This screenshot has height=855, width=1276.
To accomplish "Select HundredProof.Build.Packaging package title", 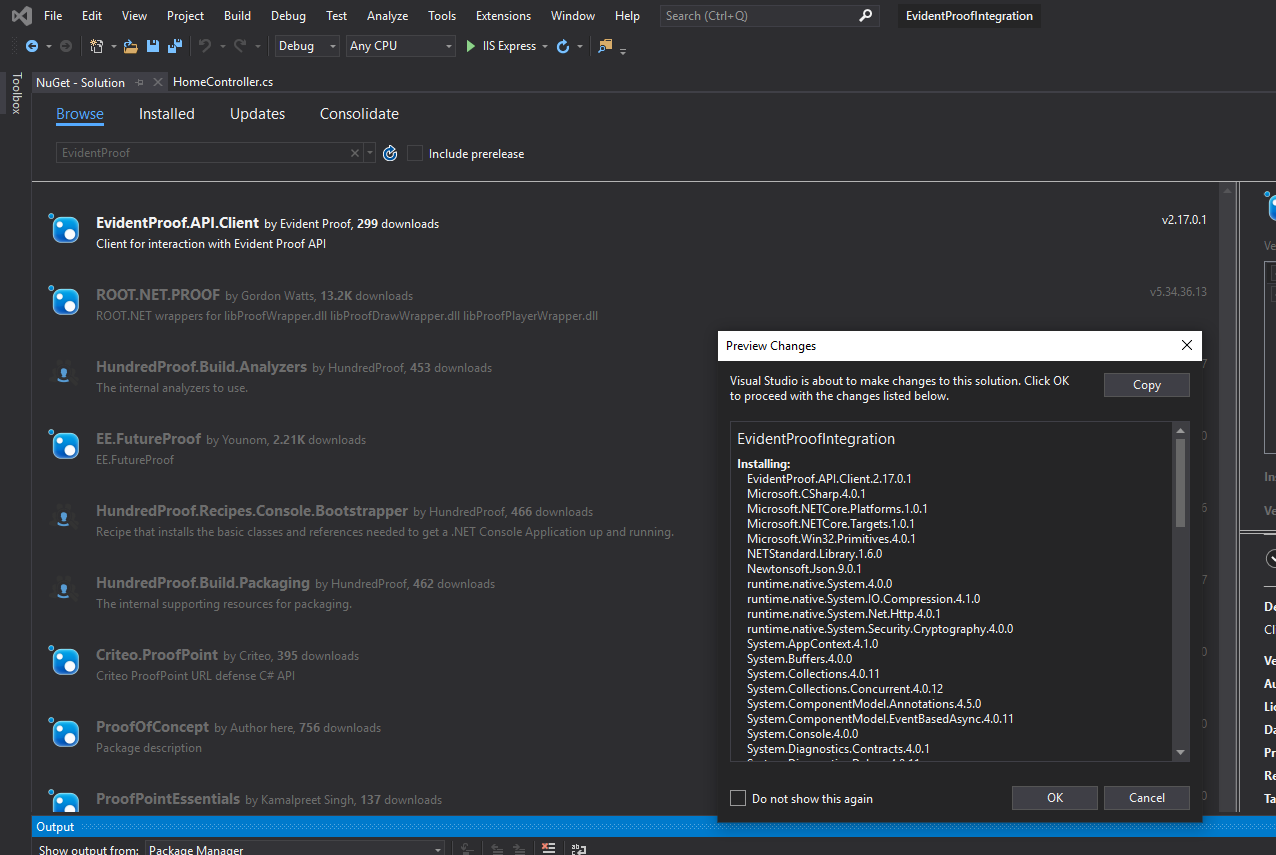I will coord(203,583).
